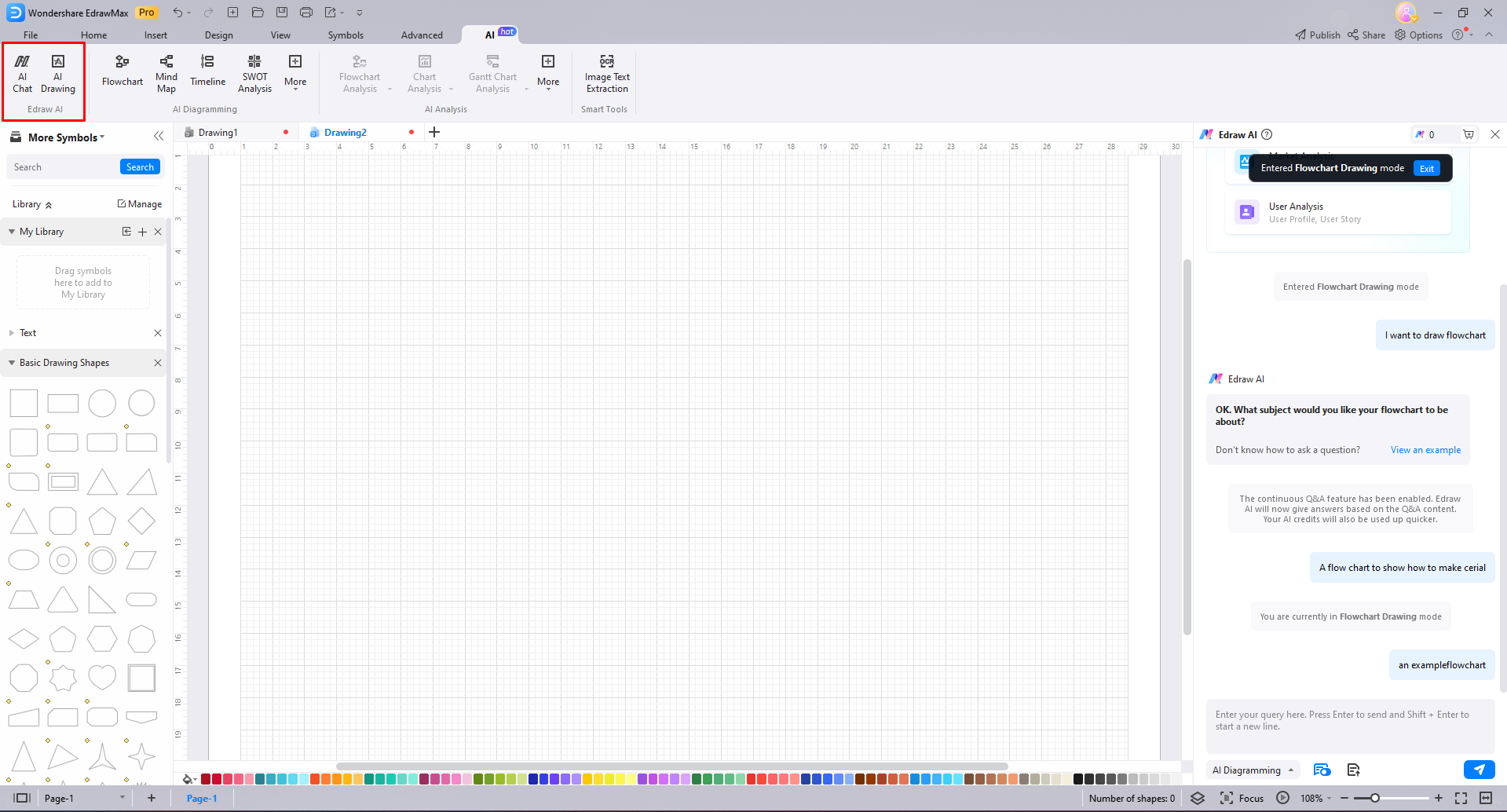Print the document via printer icon

coord(306,13)
